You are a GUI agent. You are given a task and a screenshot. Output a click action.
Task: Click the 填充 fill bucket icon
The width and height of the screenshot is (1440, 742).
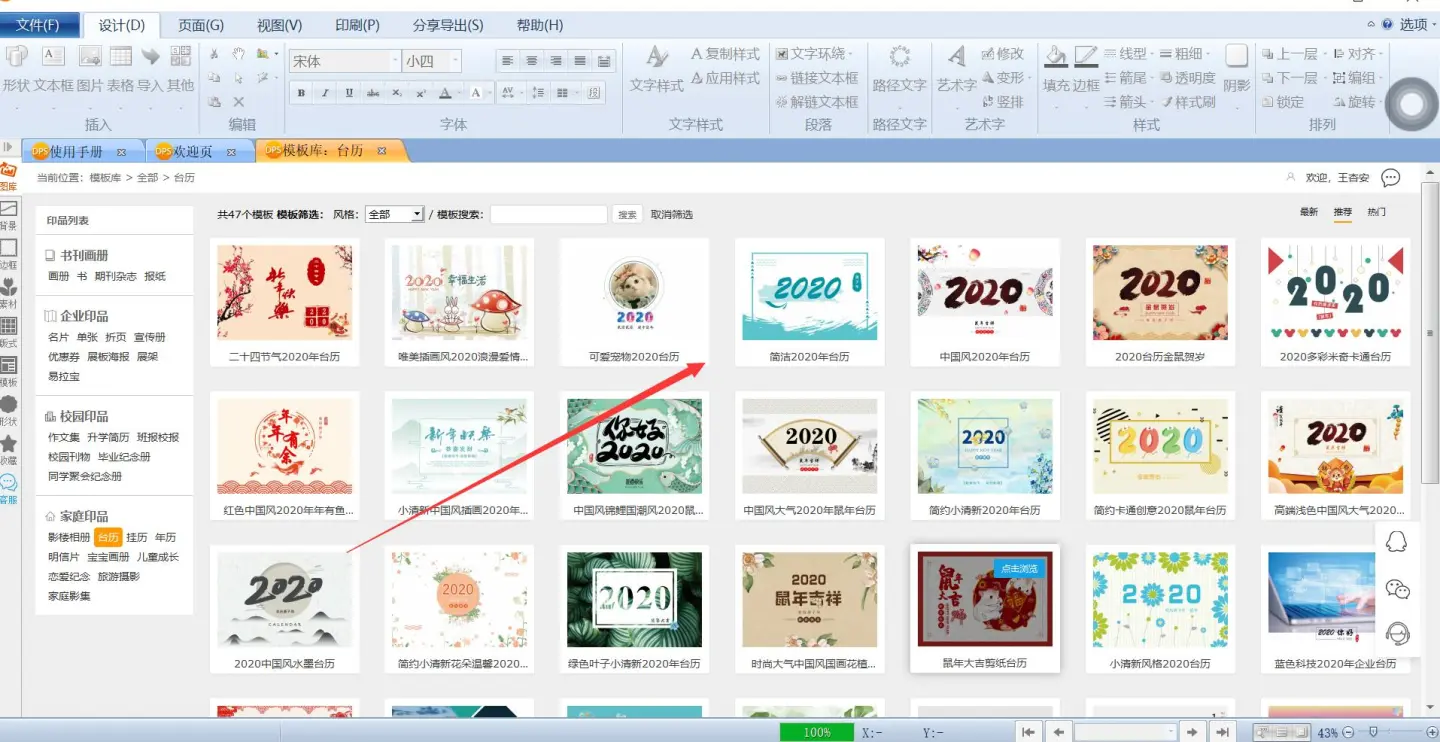1055,57
